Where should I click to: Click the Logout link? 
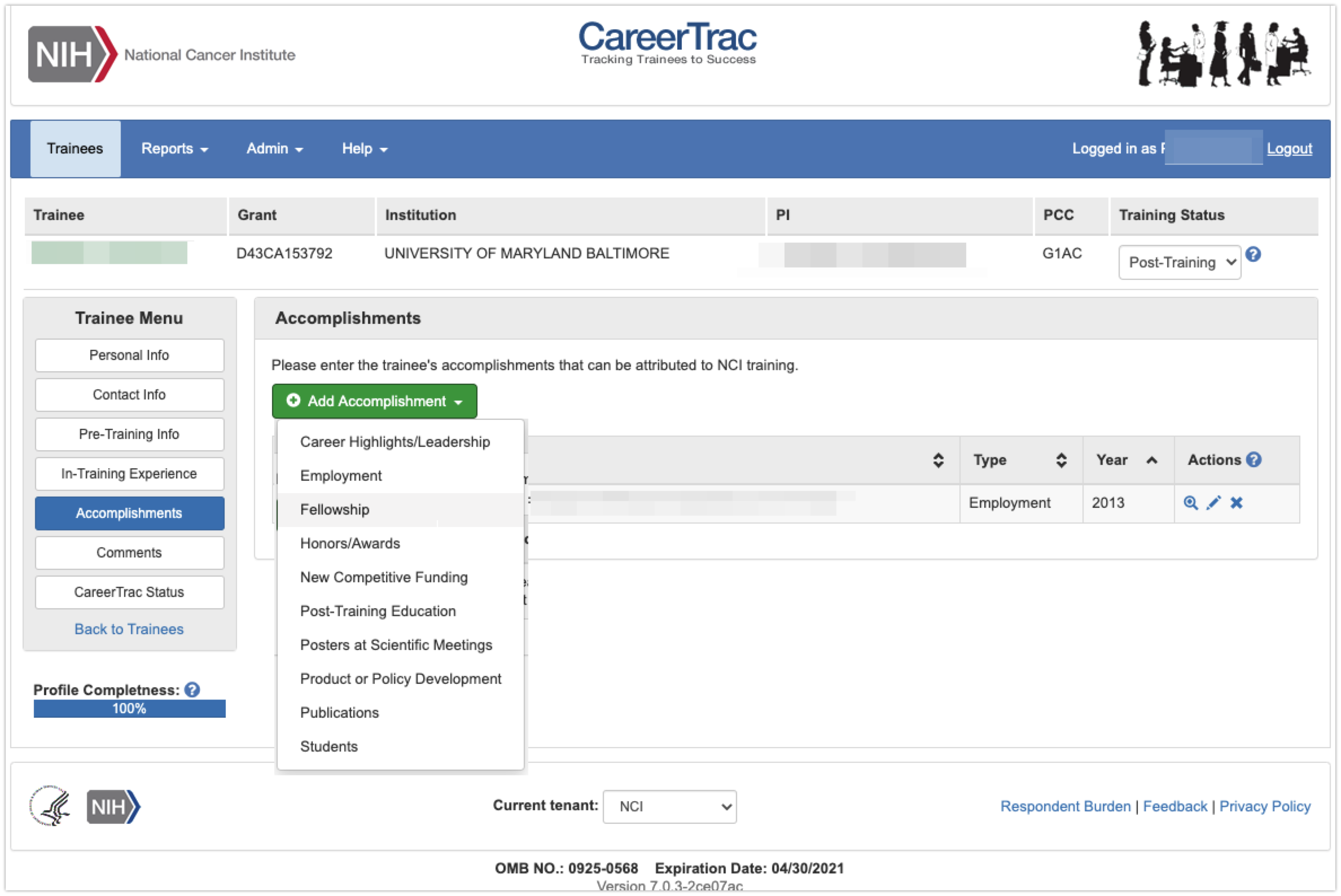pos(1289,148)
